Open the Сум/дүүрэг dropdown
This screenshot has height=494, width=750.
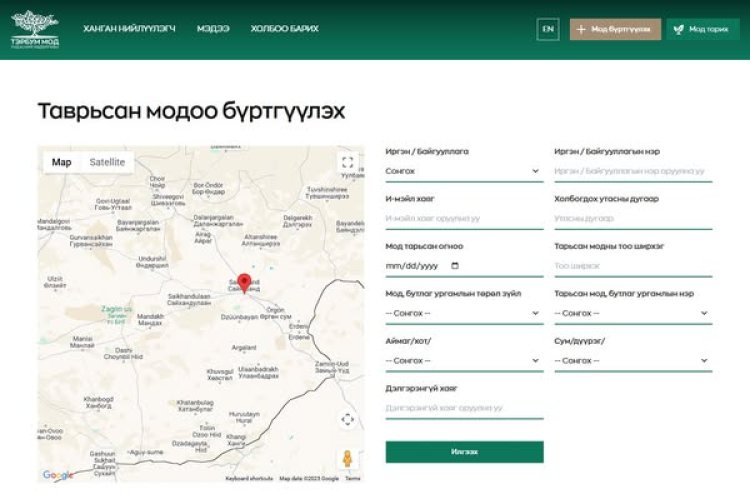pos(632,360)
